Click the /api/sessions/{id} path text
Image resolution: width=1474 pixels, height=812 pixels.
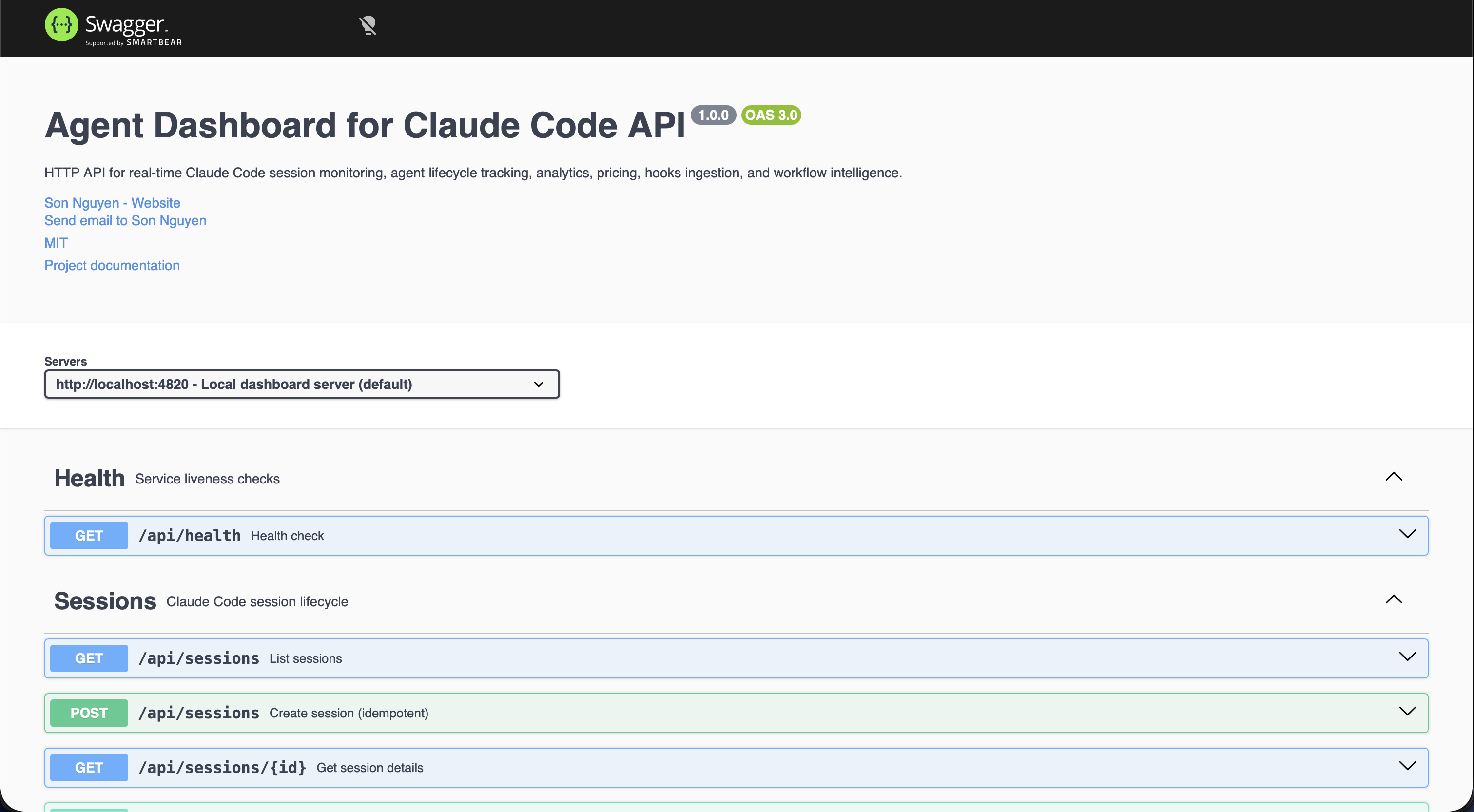pyautogui.click(x=223, y=767)
